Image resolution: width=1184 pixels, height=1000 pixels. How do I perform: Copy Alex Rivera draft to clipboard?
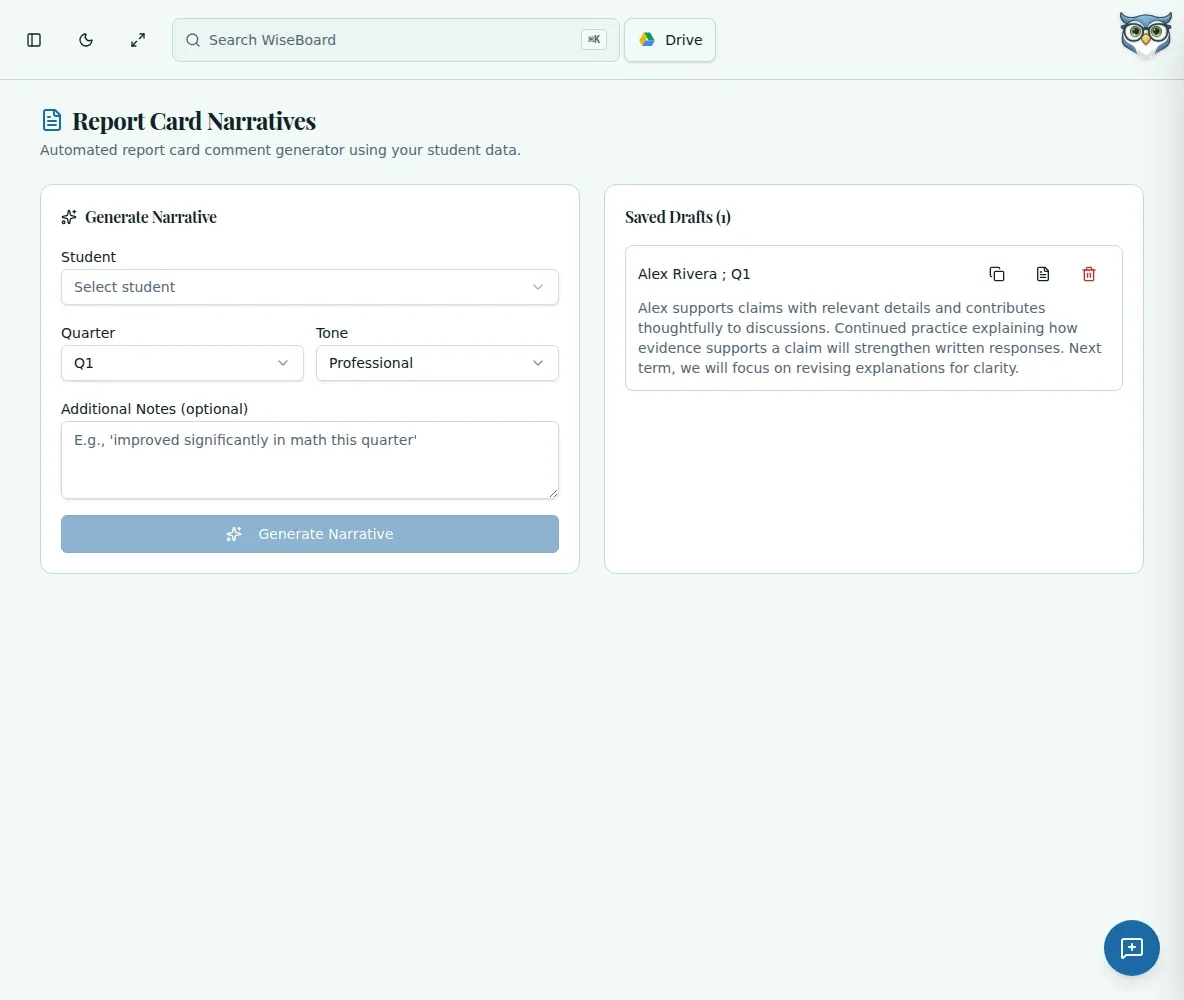point(997,274)
